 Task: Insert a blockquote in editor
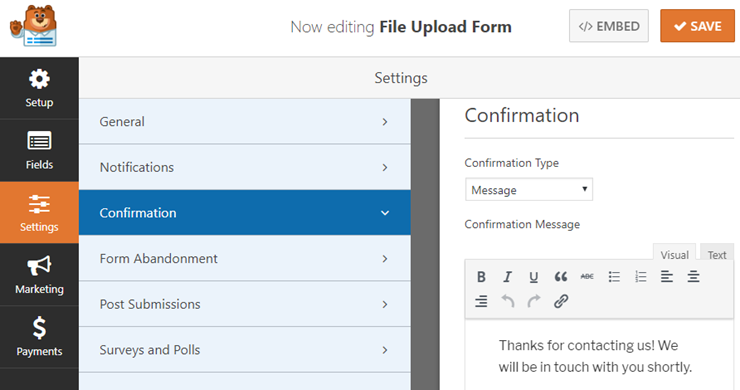coord(561,277)
